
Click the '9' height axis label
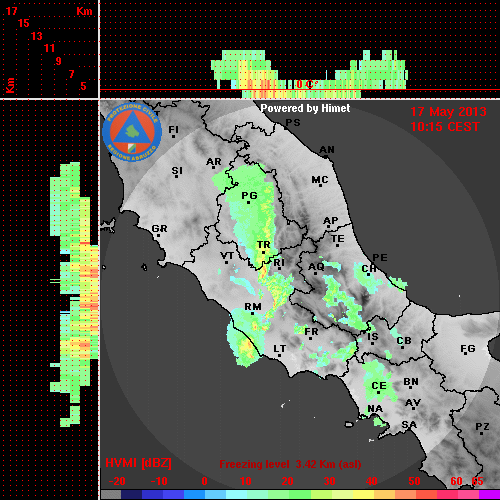(59, 61)
